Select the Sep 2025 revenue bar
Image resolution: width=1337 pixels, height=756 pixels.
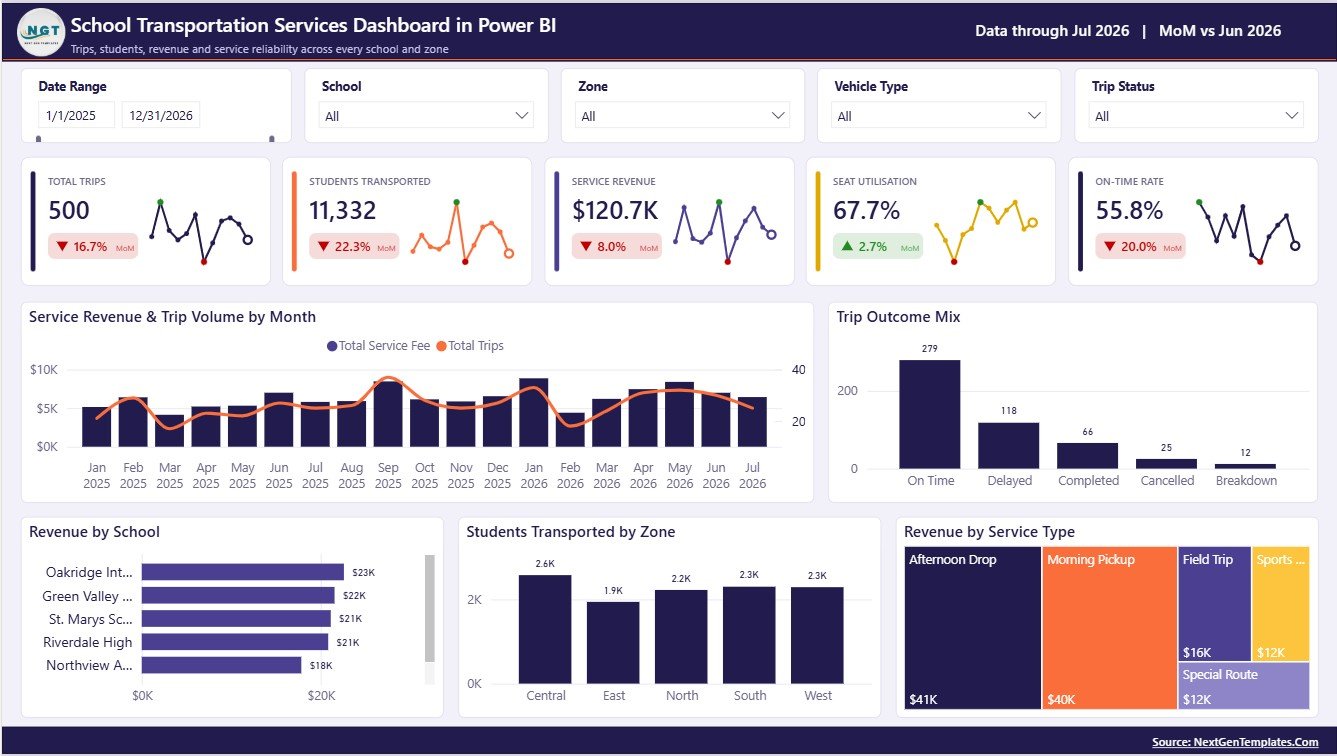388,414
